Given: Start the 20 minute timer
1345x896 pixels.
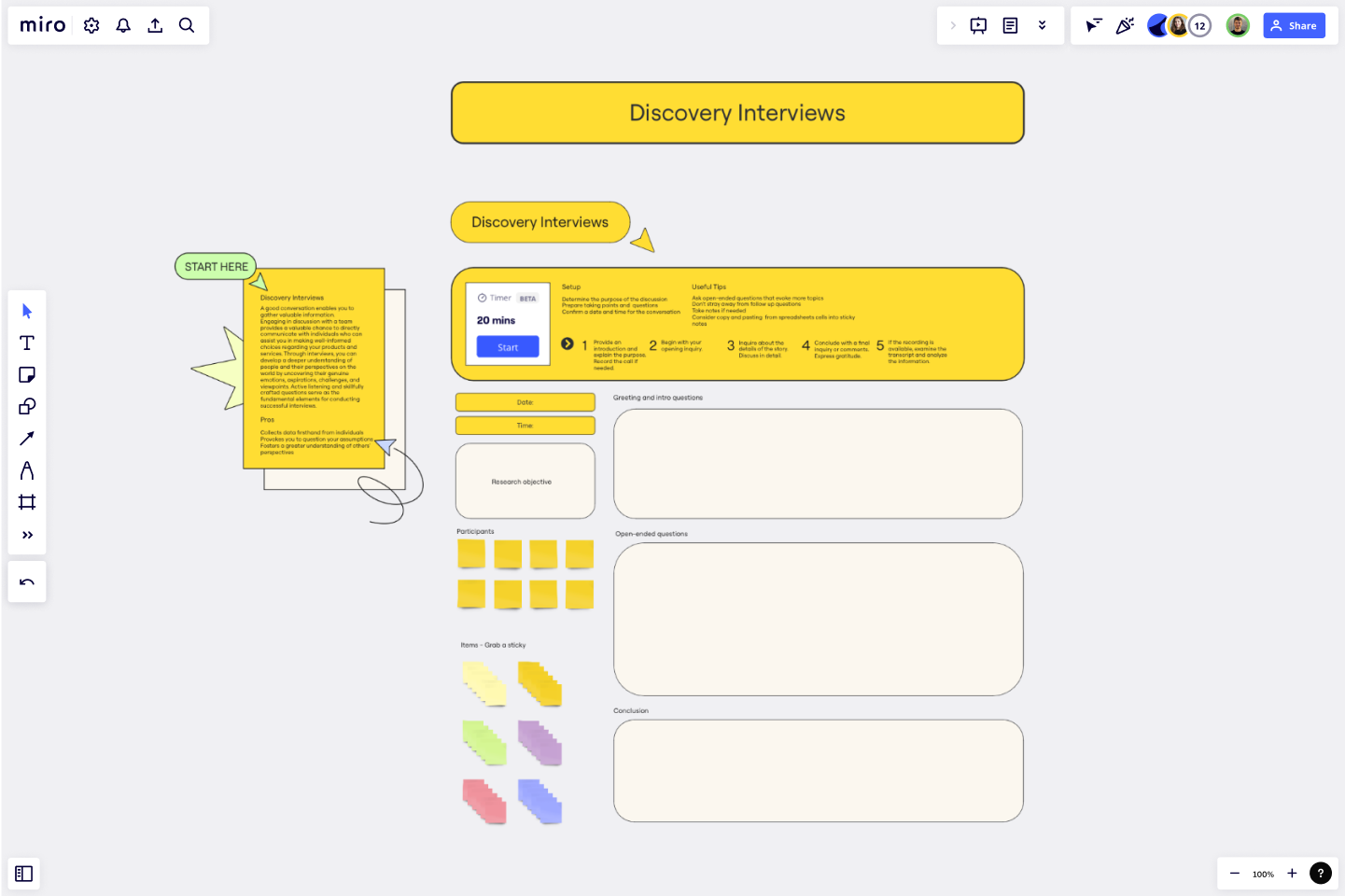Looking at the screenshot, I should (x=507, y=346).
